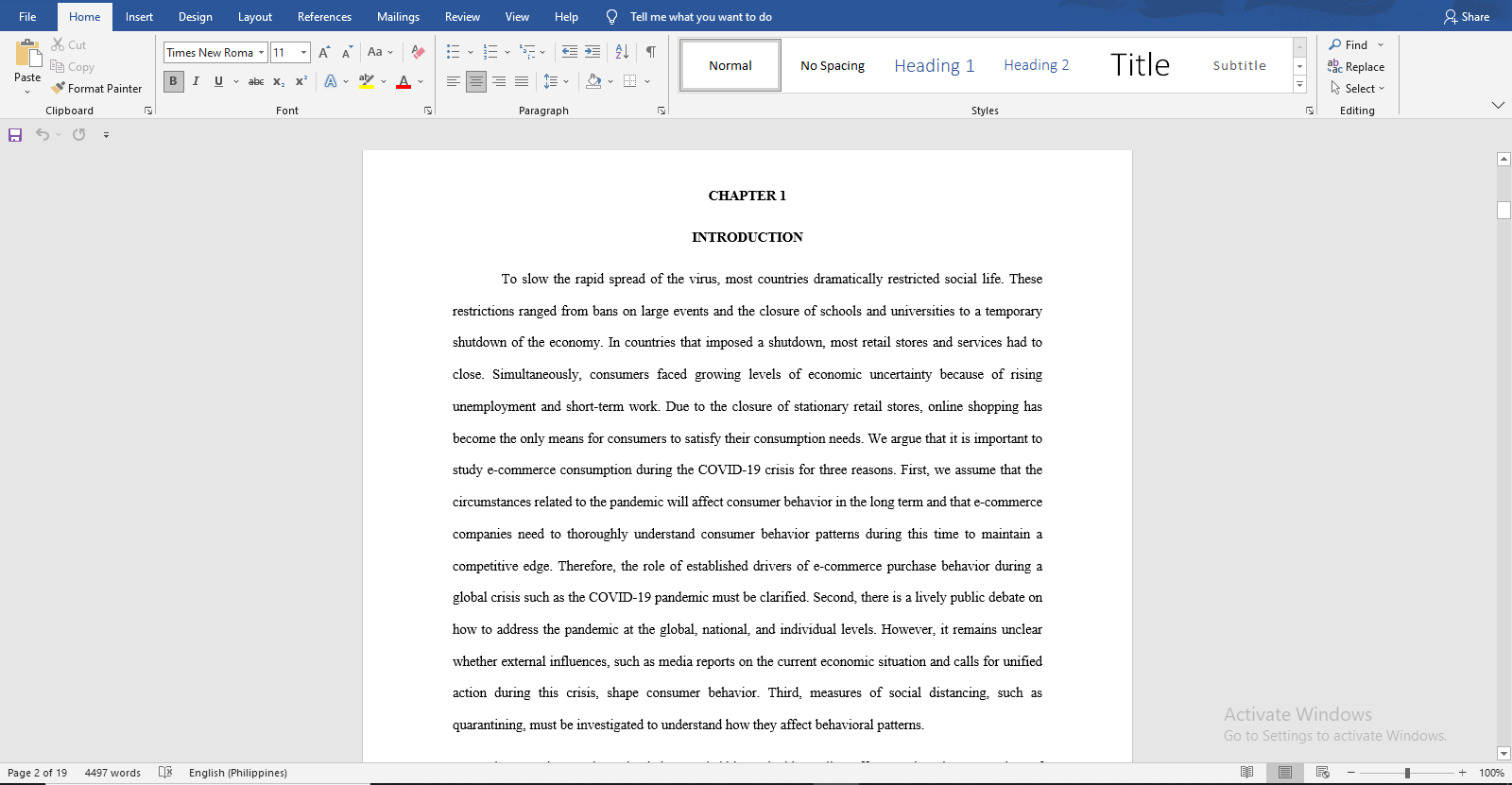
Task: Click the Find button
Action: pos(1349,44)
